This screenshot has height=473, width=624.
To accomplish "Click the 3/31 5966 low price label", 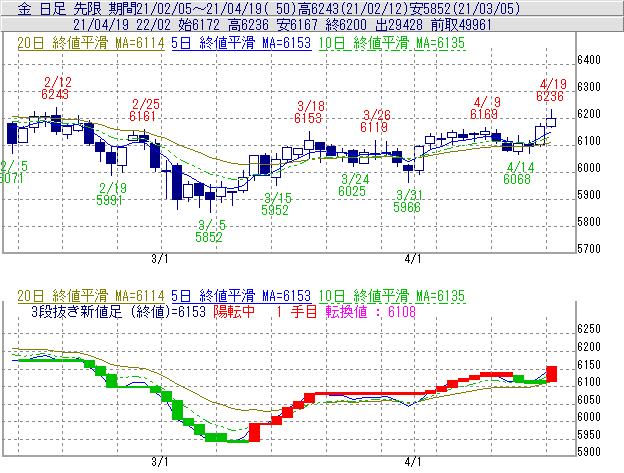I will 408,201.
